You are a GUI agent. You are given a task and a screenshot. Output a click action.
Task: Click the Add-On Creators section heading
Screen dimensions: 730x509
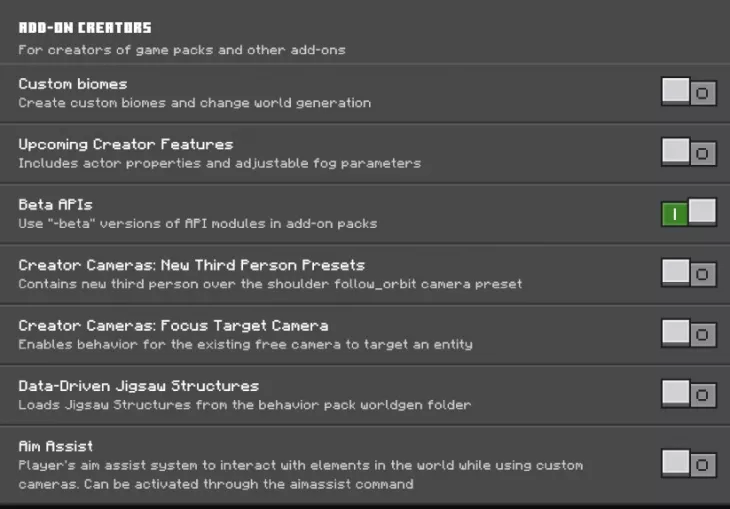pyautogui.click(x=85, y=28)
